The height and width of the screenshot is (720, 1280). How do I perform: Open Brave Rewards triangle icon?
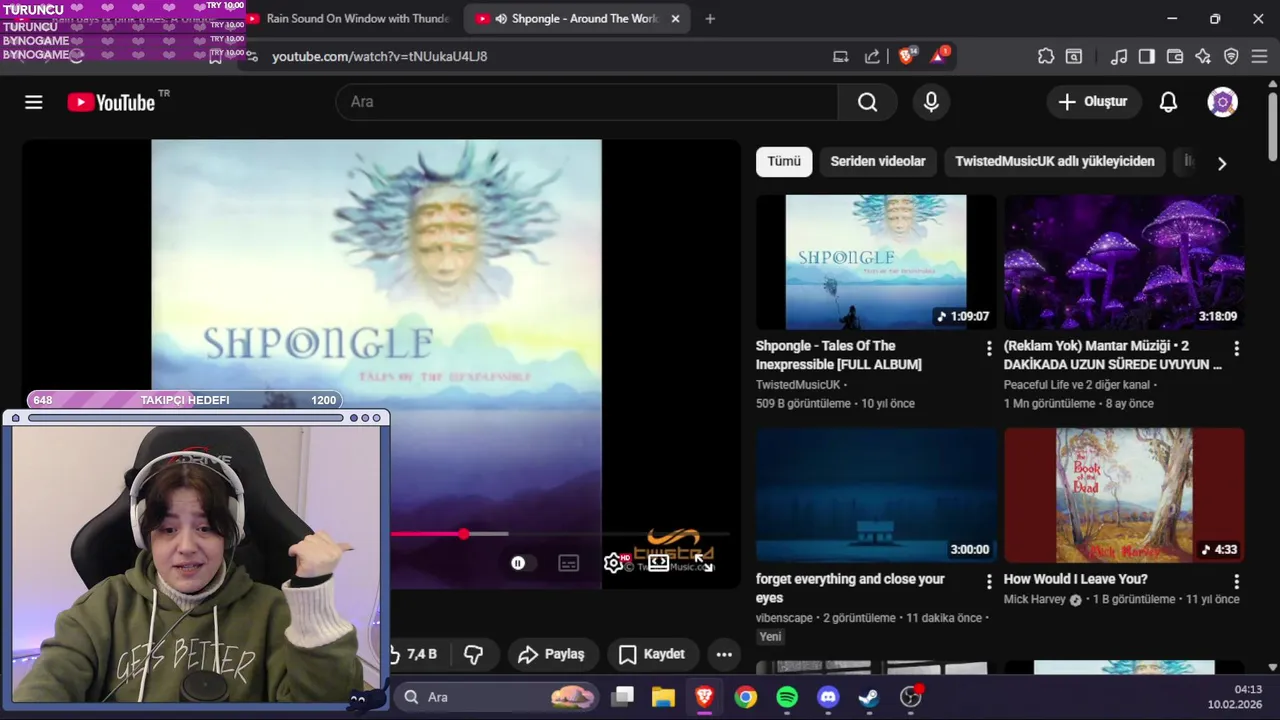[x=939, y=56]
